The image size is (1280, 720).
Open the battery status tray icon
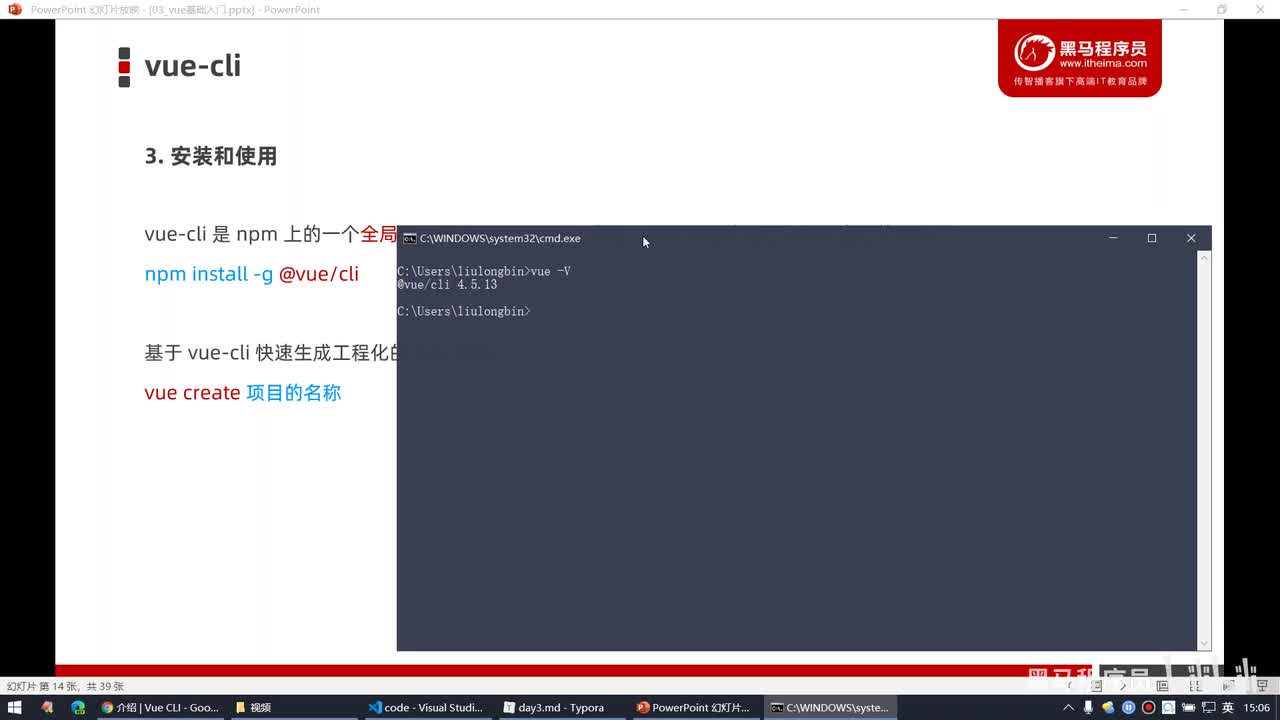1188,707
